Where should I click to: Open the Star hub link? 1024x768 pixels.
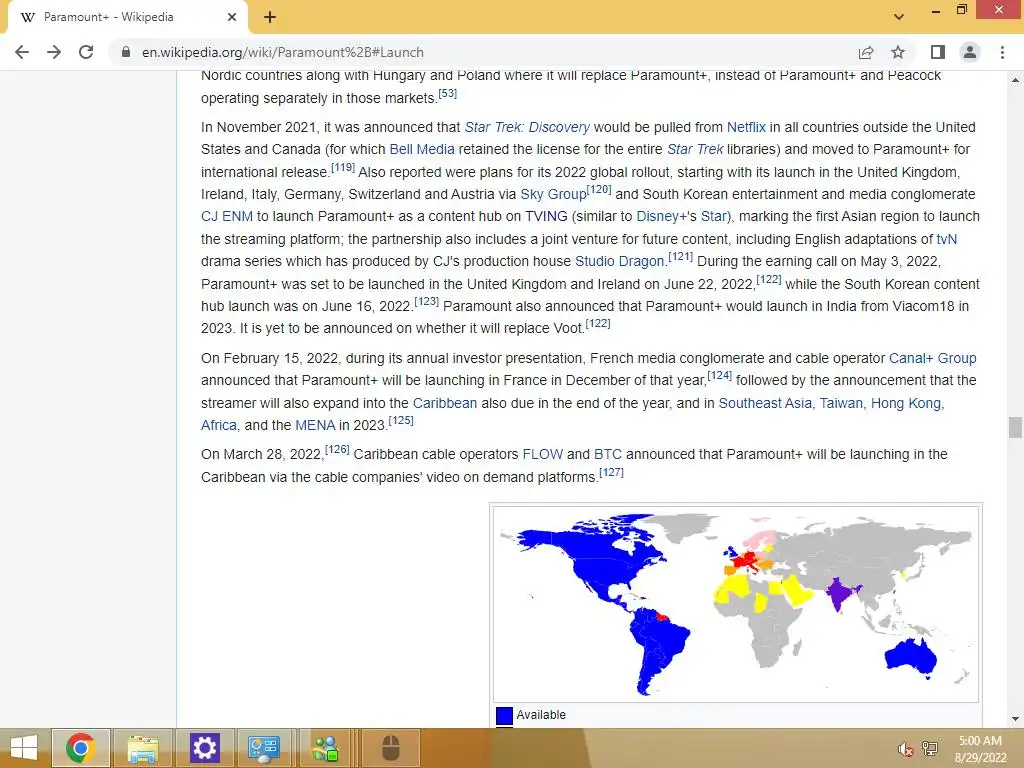[x=714, y=217]
